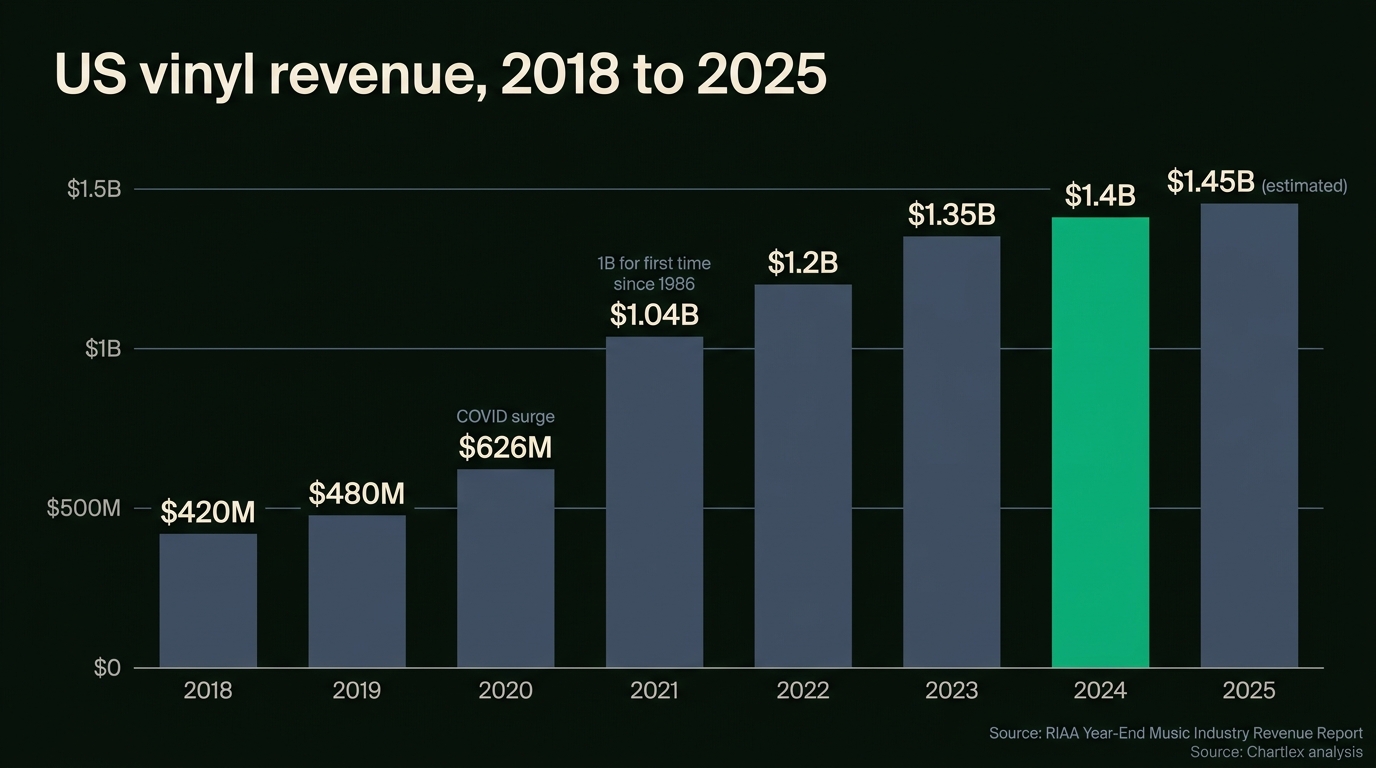
Task: Click the '$1.2B' value label
Action: (803, 263)
